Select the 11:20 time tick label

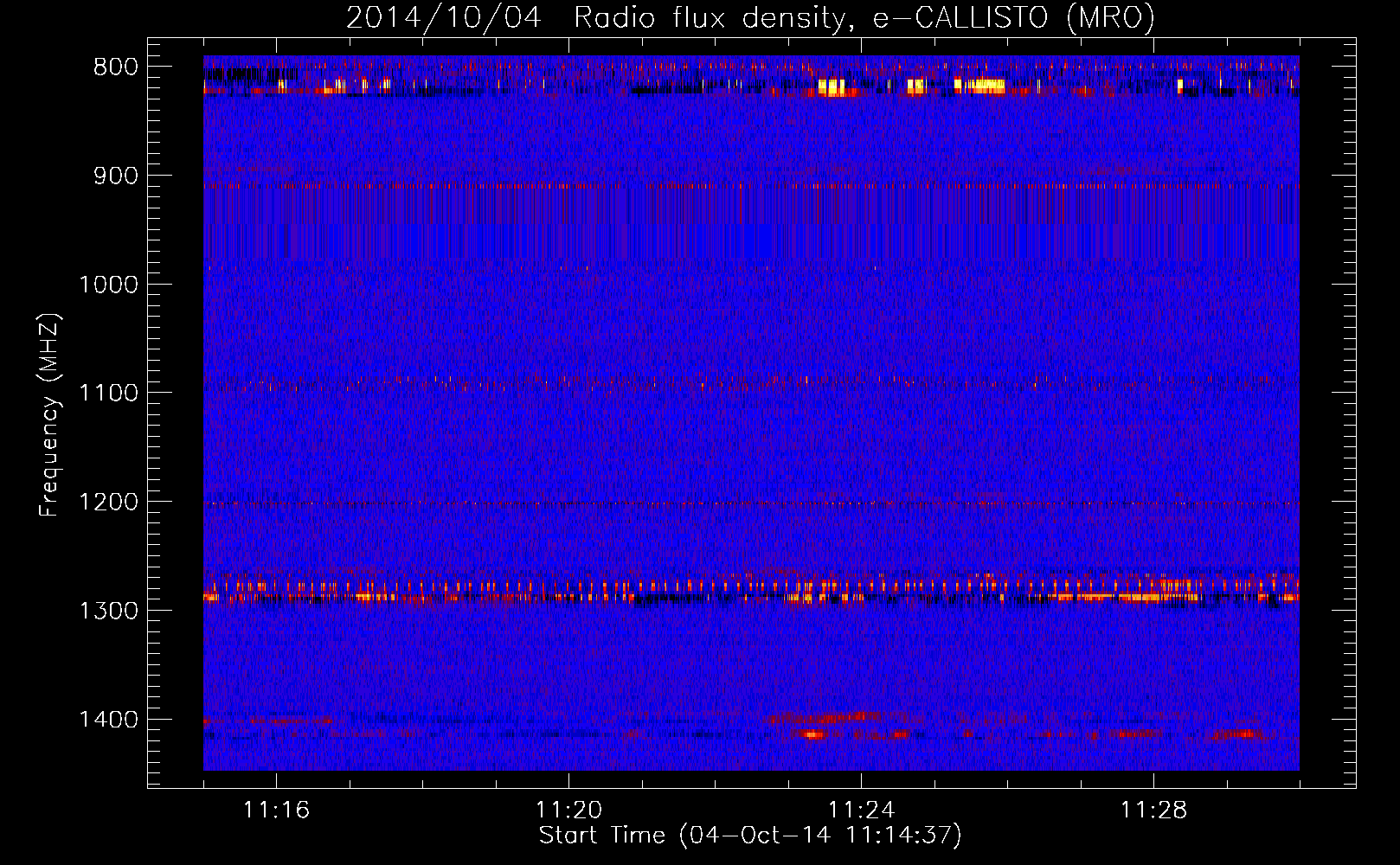(x=568, y=811)
